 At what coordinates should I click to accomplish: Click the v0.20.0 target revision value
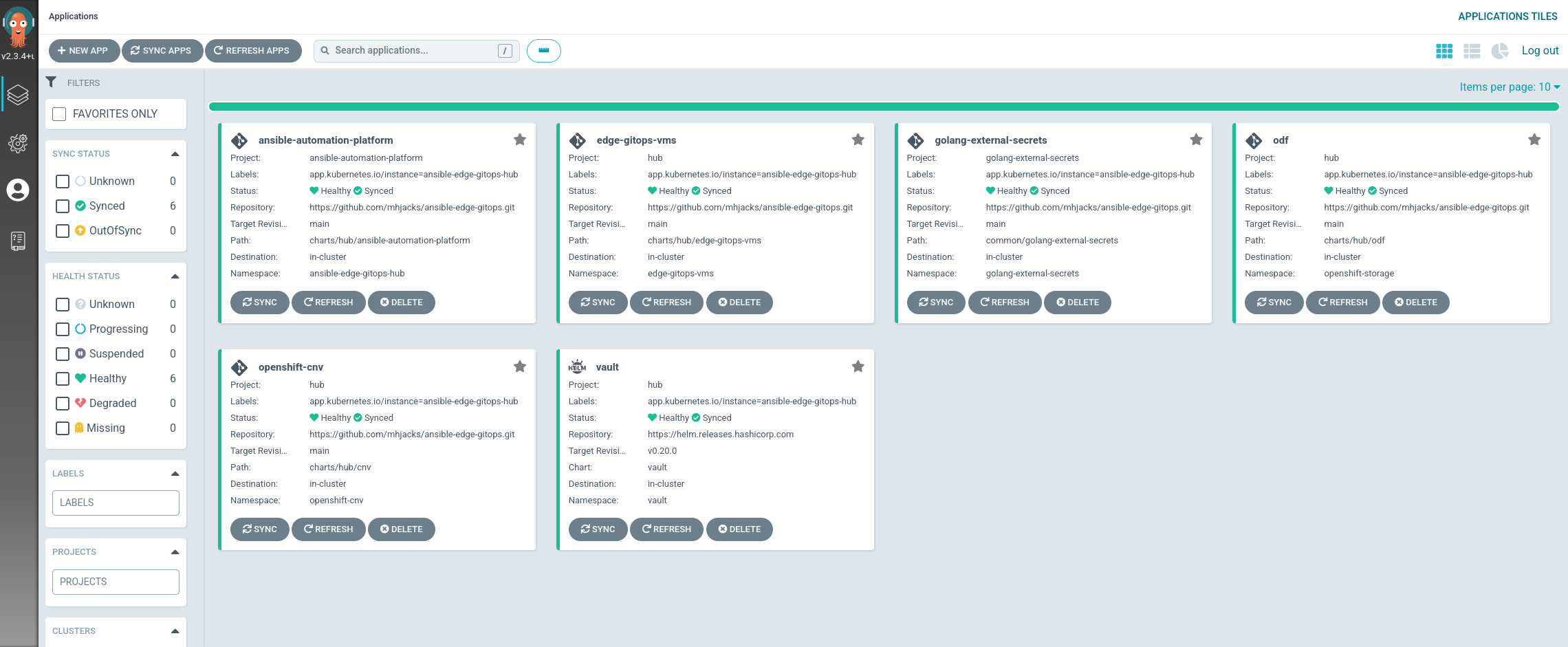[x=662, y=451]
